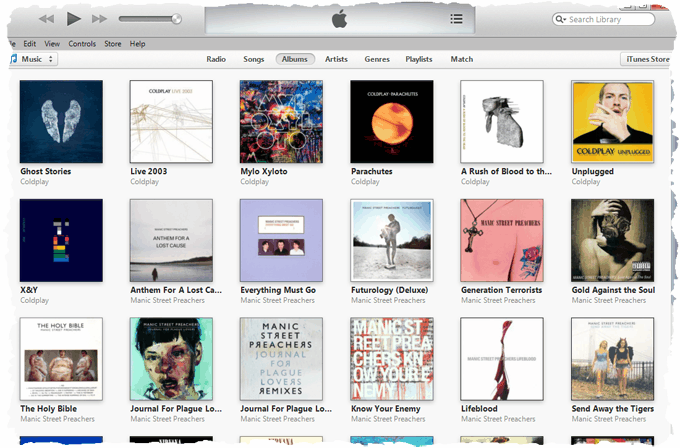Screen dimensions: 680x448
Task: Click Everything Must Go title text
Action: pyautogui.click(x=278, y=290)
